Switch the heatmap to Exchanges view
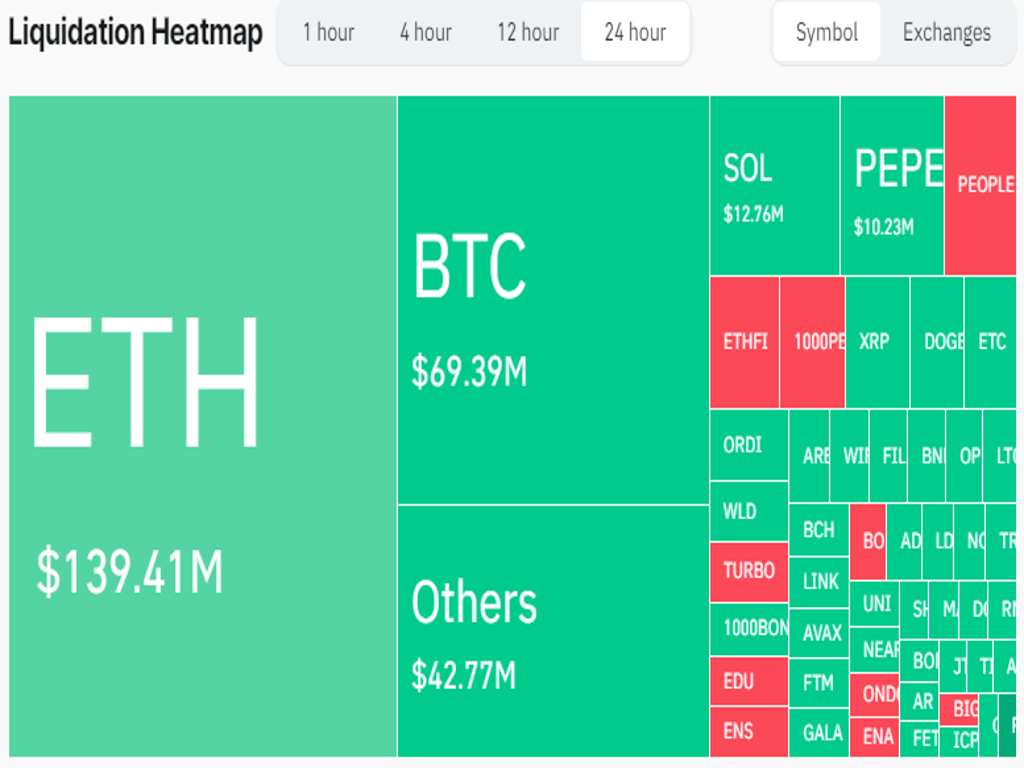Image resolution: width=1024 pixels, height=768 pixels. (x=946, y=33)
